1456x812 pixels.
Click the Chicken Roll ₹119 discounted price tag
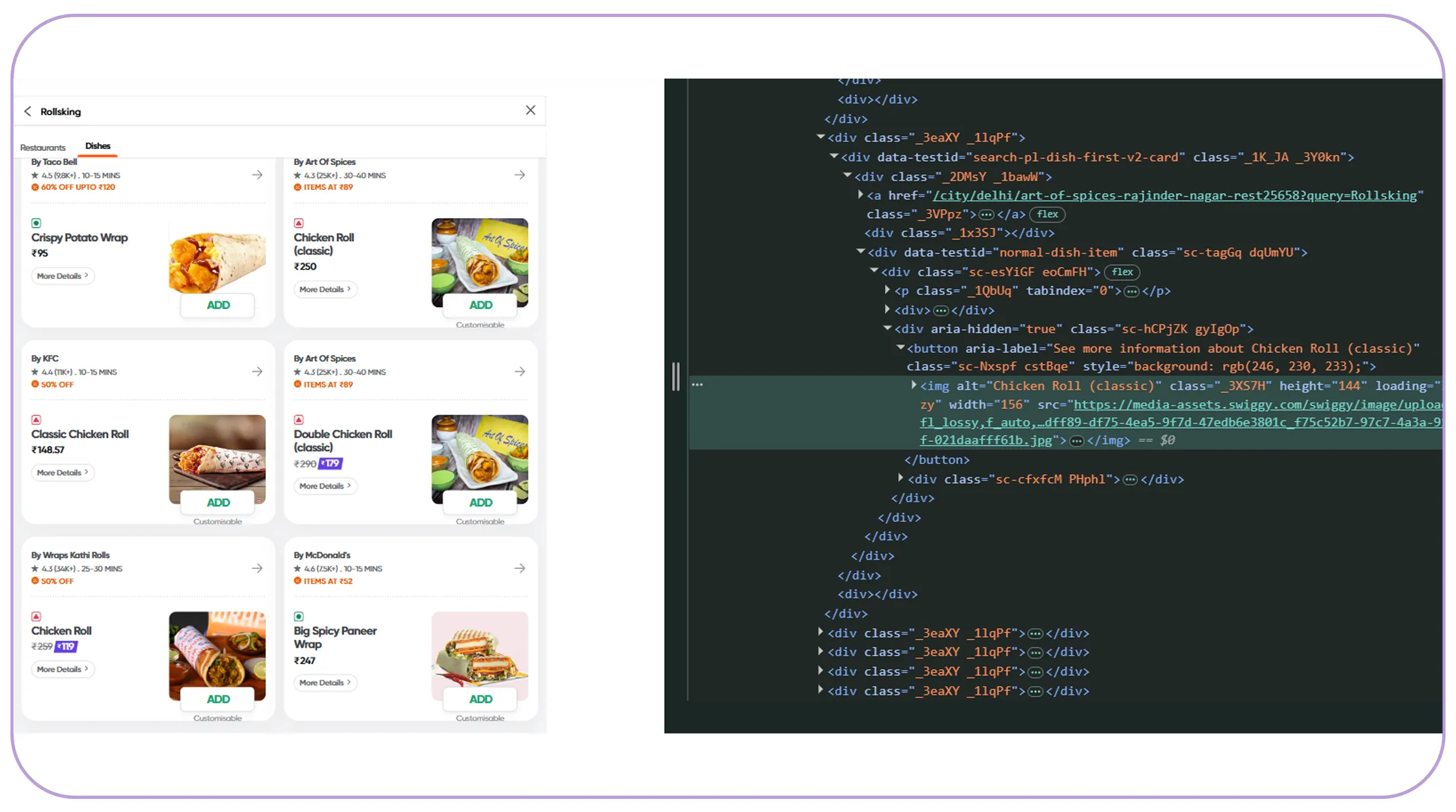66,647
